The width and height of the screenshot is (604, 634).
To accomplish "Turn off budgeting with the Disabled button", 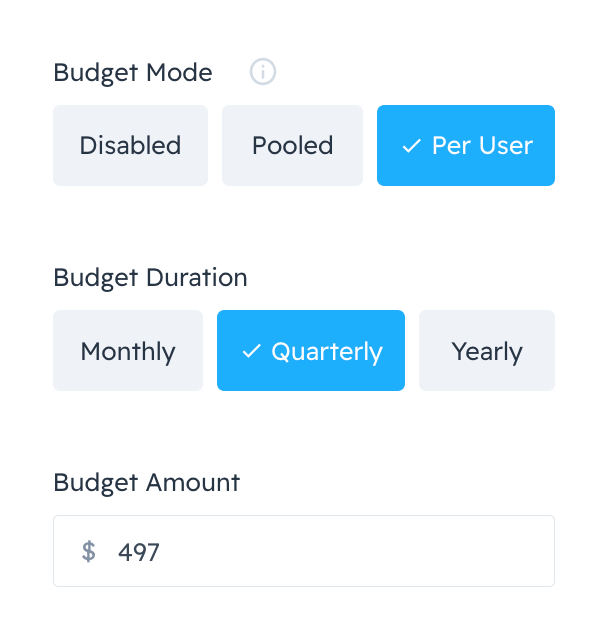I will (130, 145).
